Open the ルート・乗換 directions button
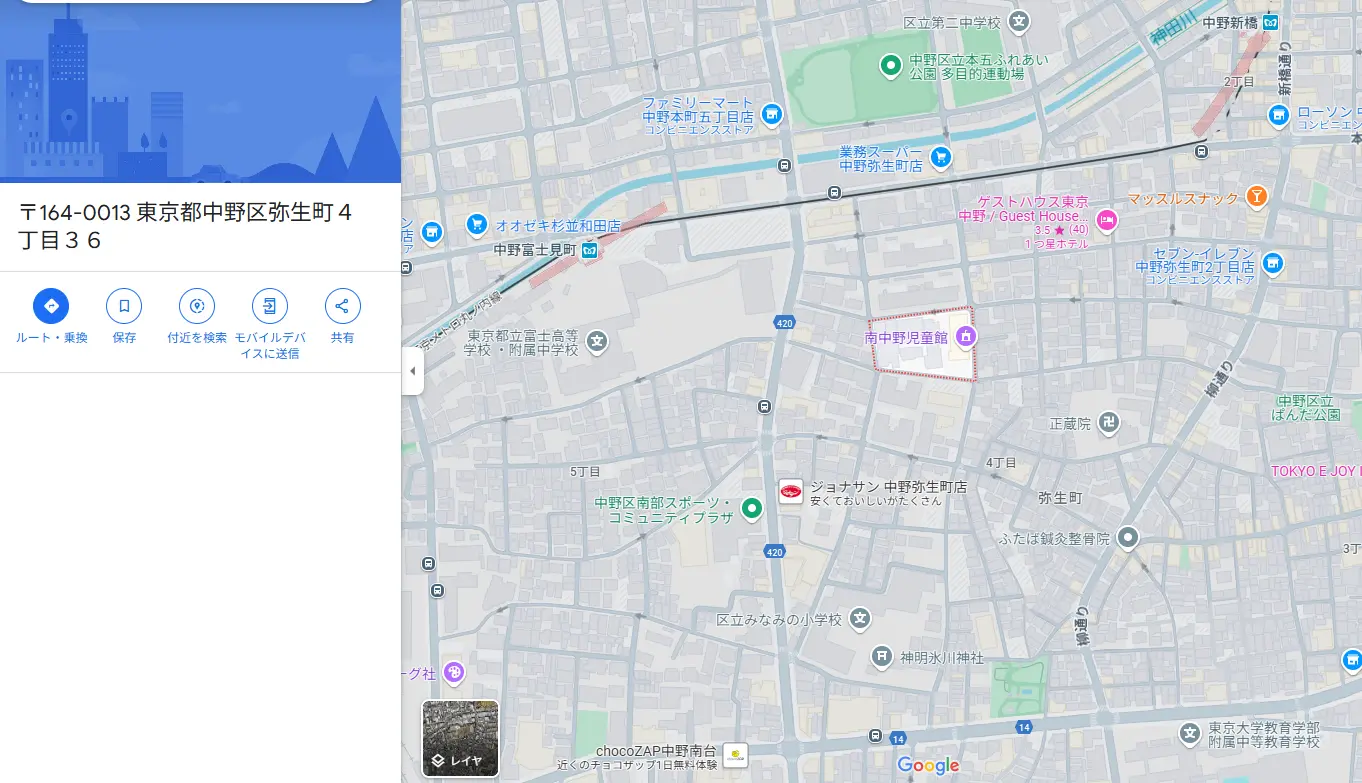The image size is (1362, 783). point(51,306)
